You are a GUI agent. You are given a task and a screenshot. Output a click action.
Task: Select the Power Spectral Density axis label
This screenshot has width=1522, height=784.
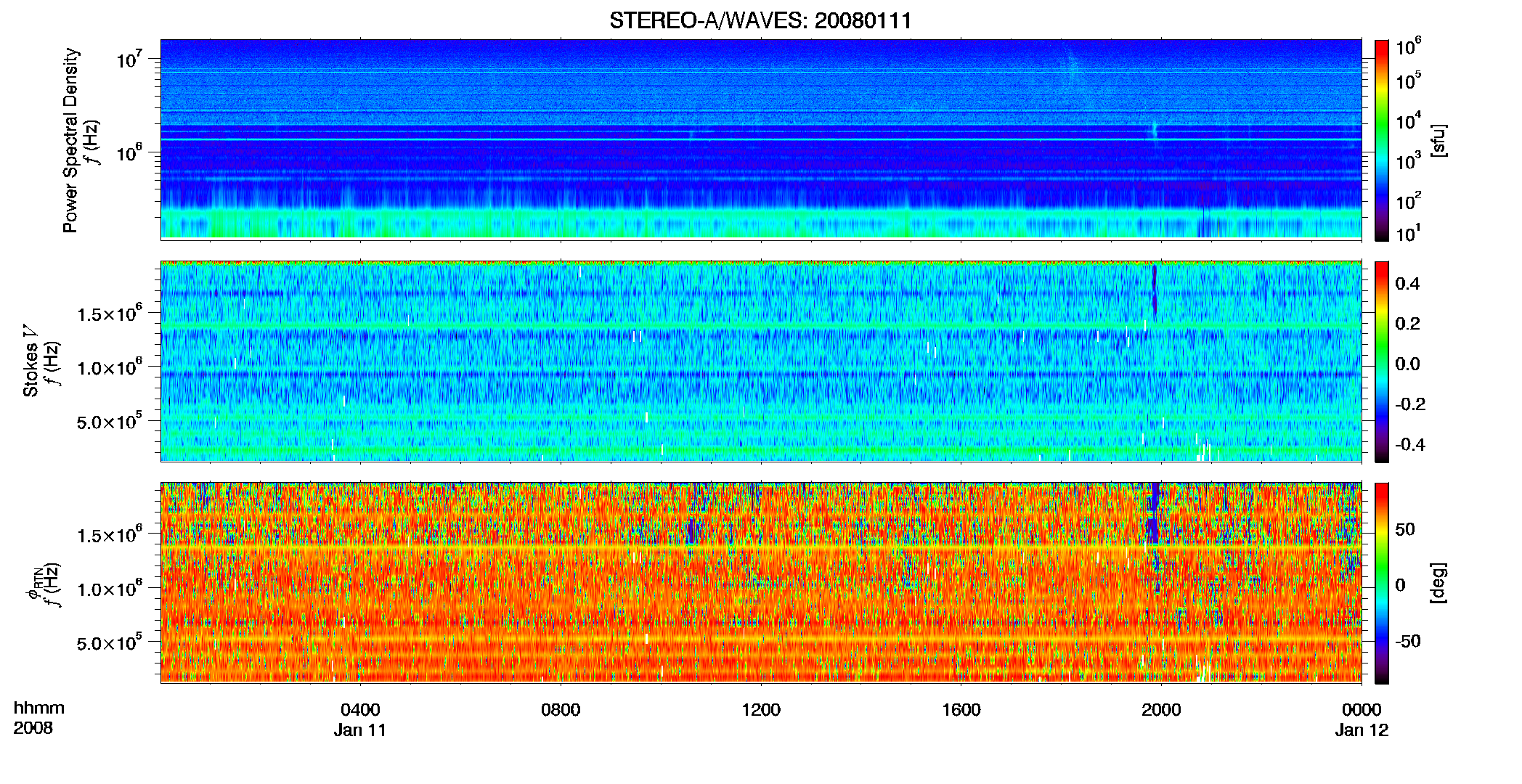click(x=70, y=140)
